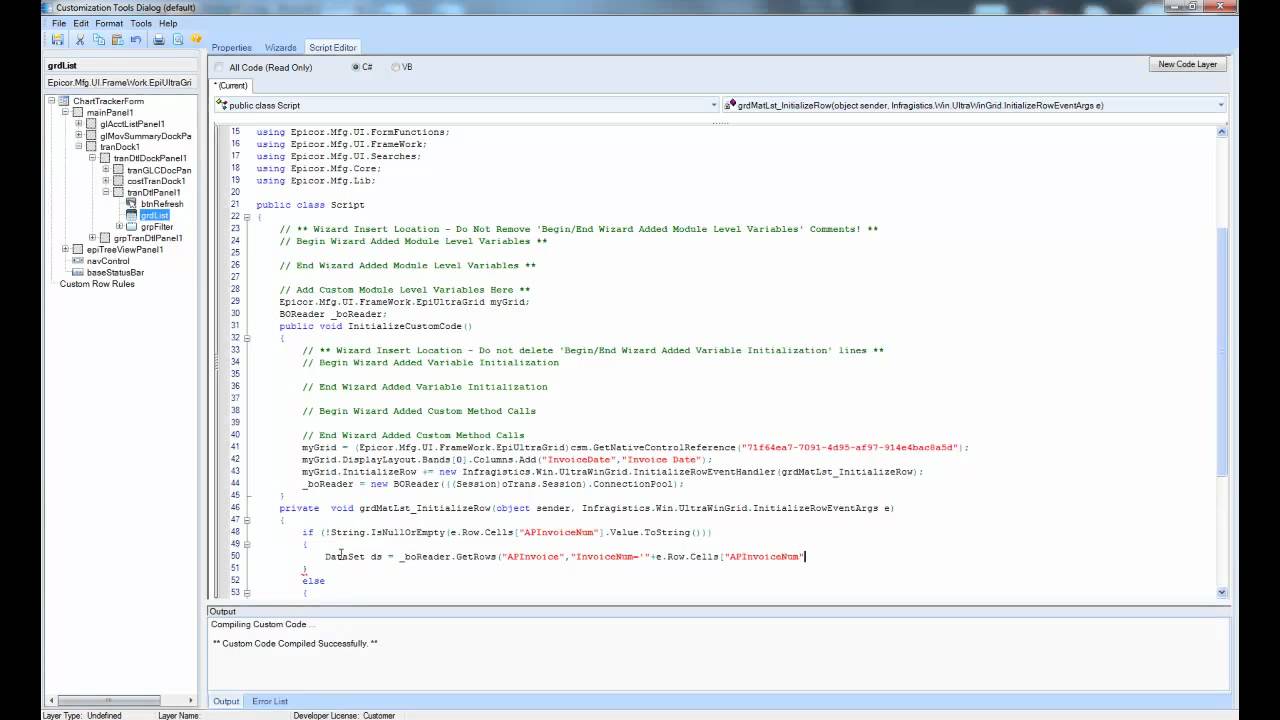The width and height of the screenshot is (1280, 720).
Task: Expand the costTranDock1 tree node
Action: pyautogui.click(x=106, y=181)
